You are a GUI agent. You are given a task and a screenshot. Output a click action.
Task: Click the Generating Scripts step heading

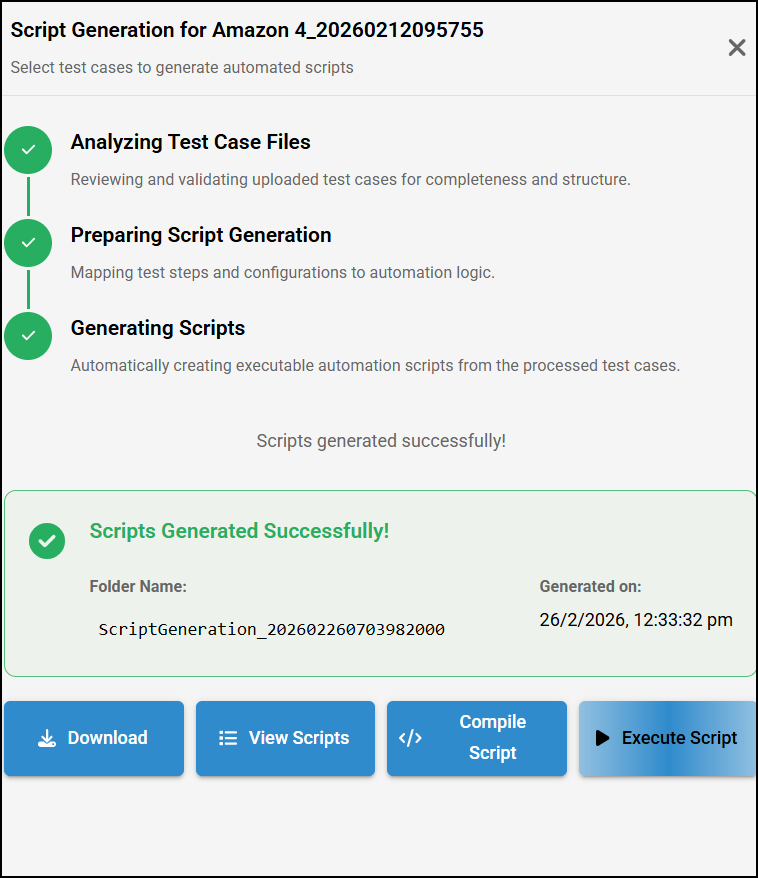pyautogui.click(x=158, y=328)
